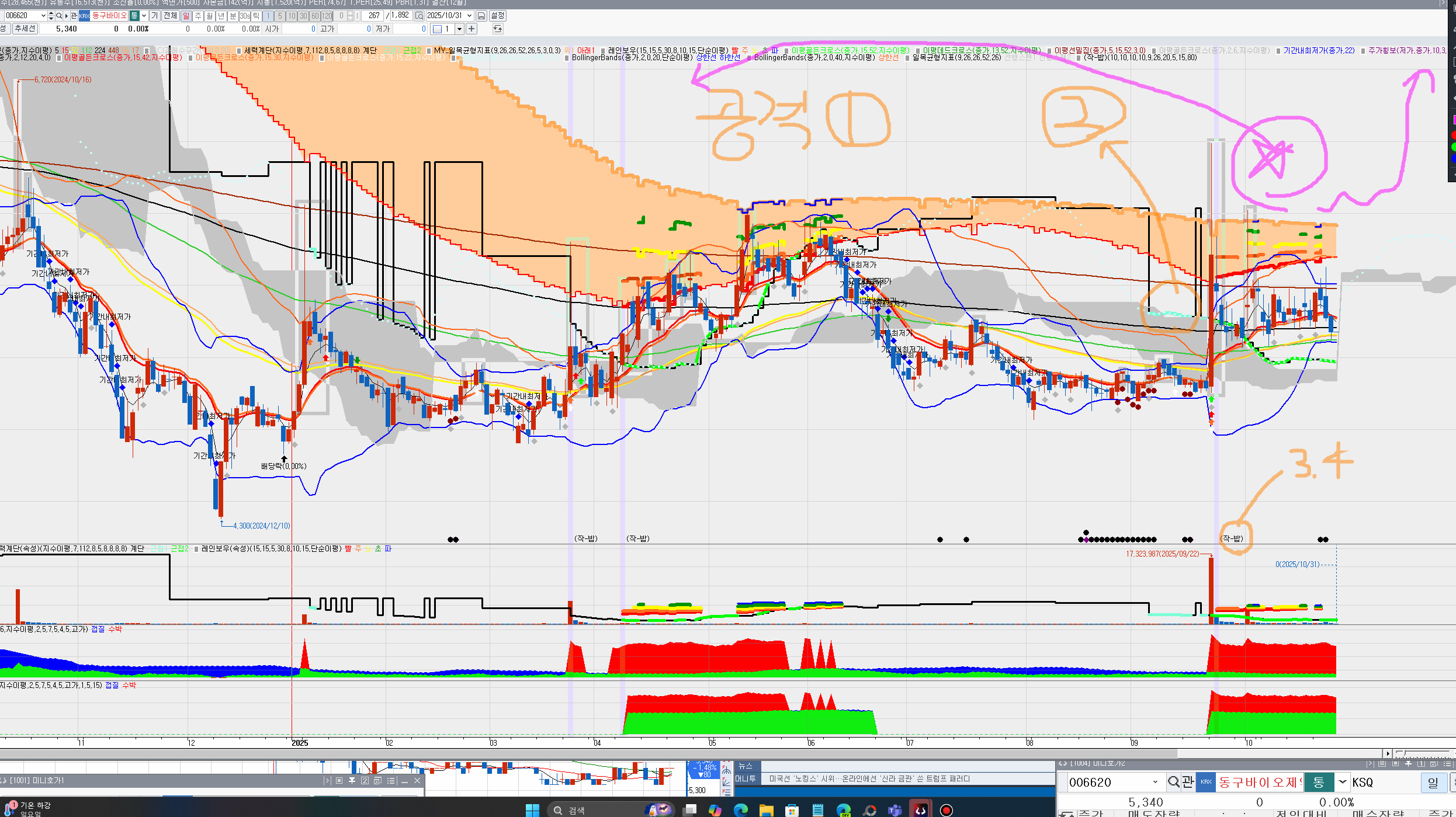Switch chart to weekly 주 period
Viewport: 1456px width, 817px height.
pos(198,16)
